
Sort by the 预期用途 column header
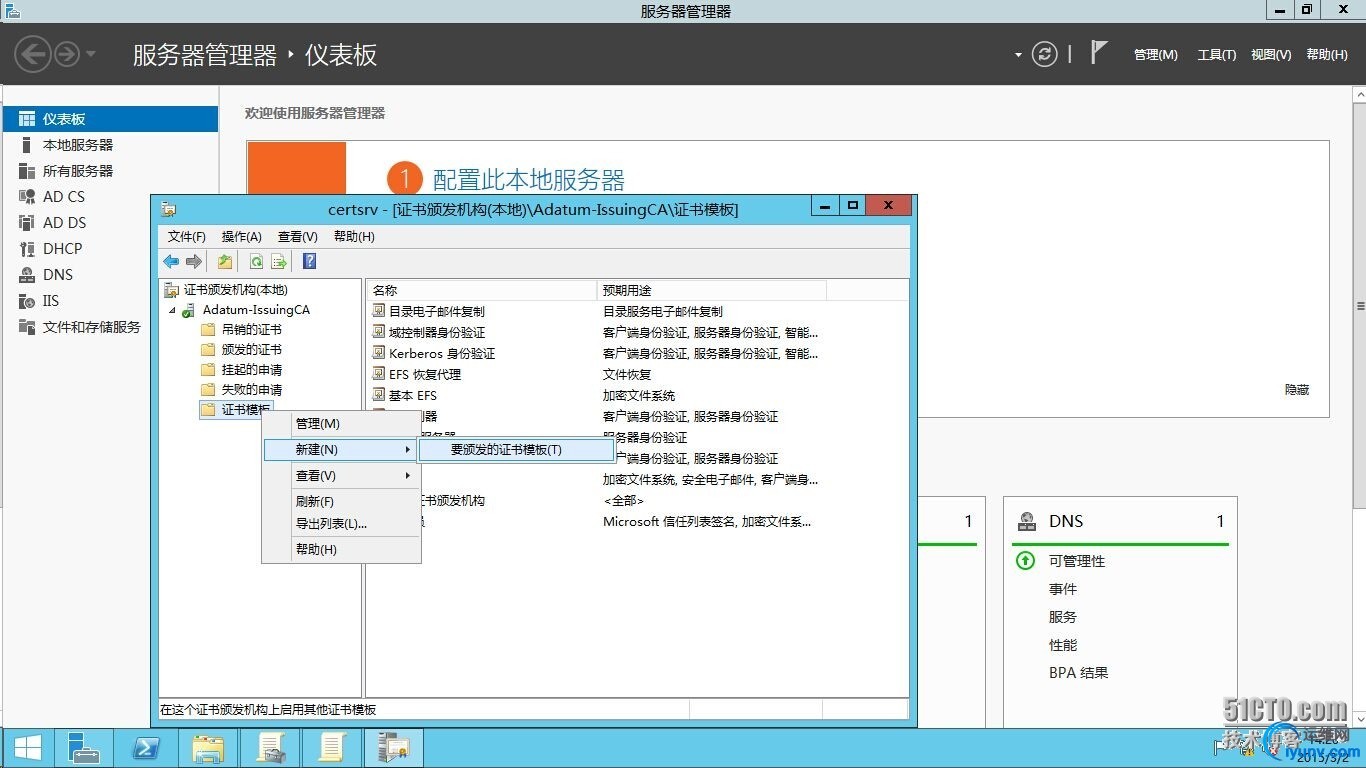pos(711,290)
